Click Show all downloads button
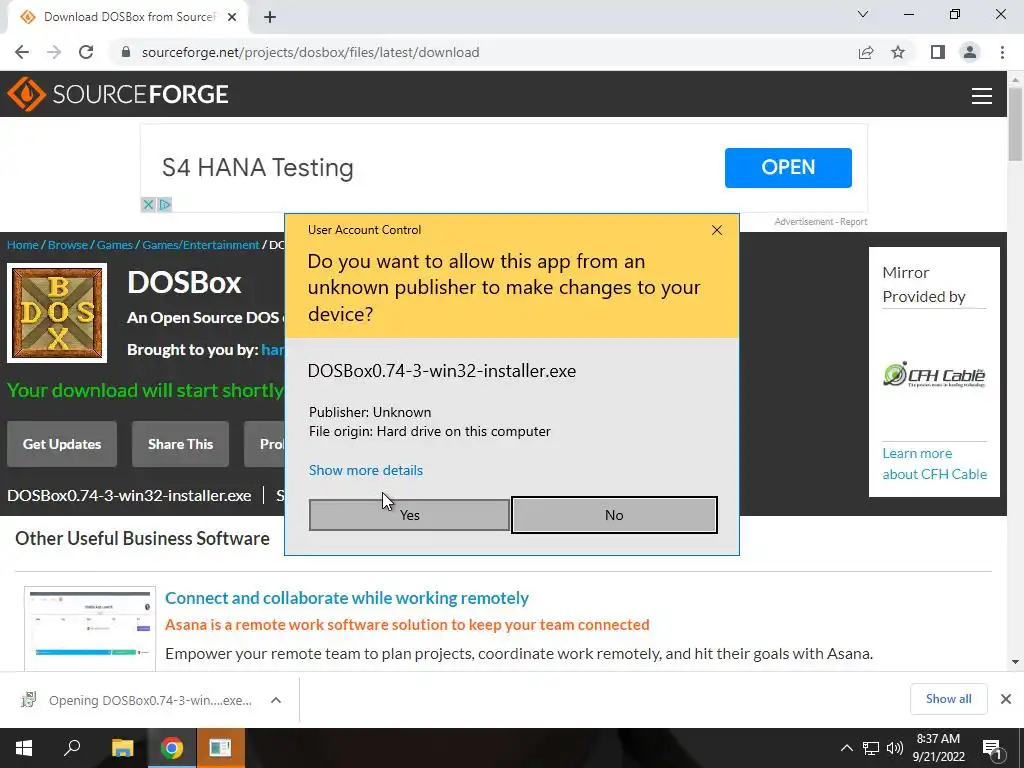Image resolution: width=1024 pixels, height=768 pixels. (948, 699)
